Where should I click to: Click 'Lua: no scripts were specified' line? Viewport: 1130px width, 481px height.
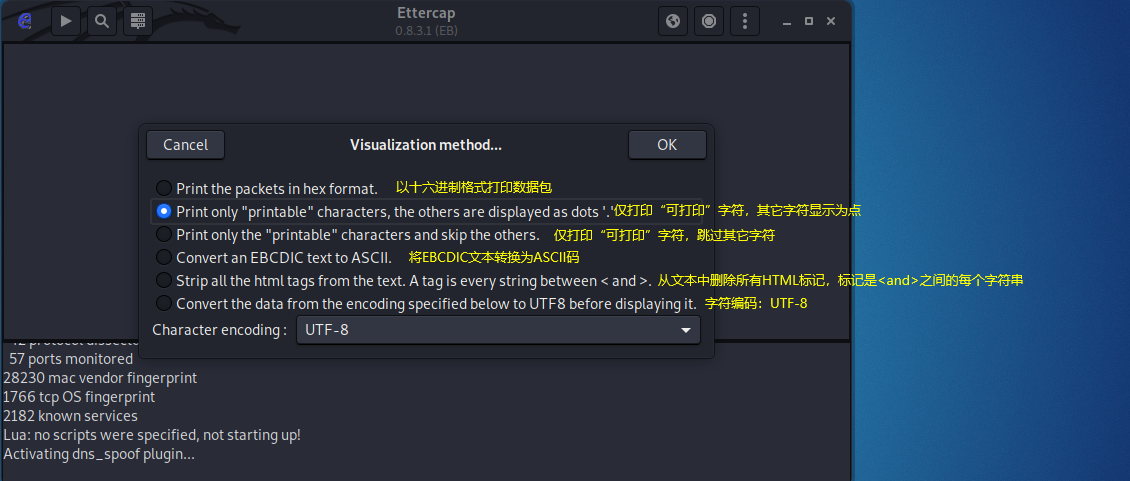tap(152, 436)
